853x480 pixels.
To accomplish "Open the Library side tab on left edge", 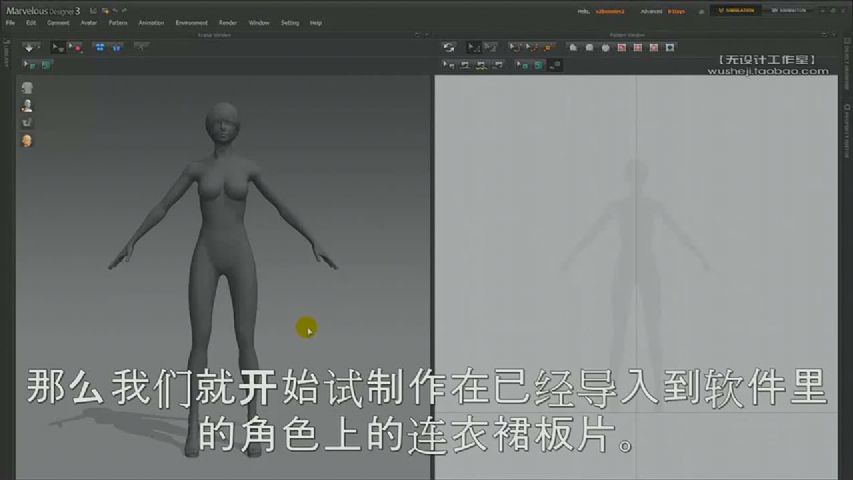I will click(x=7, y=53).
